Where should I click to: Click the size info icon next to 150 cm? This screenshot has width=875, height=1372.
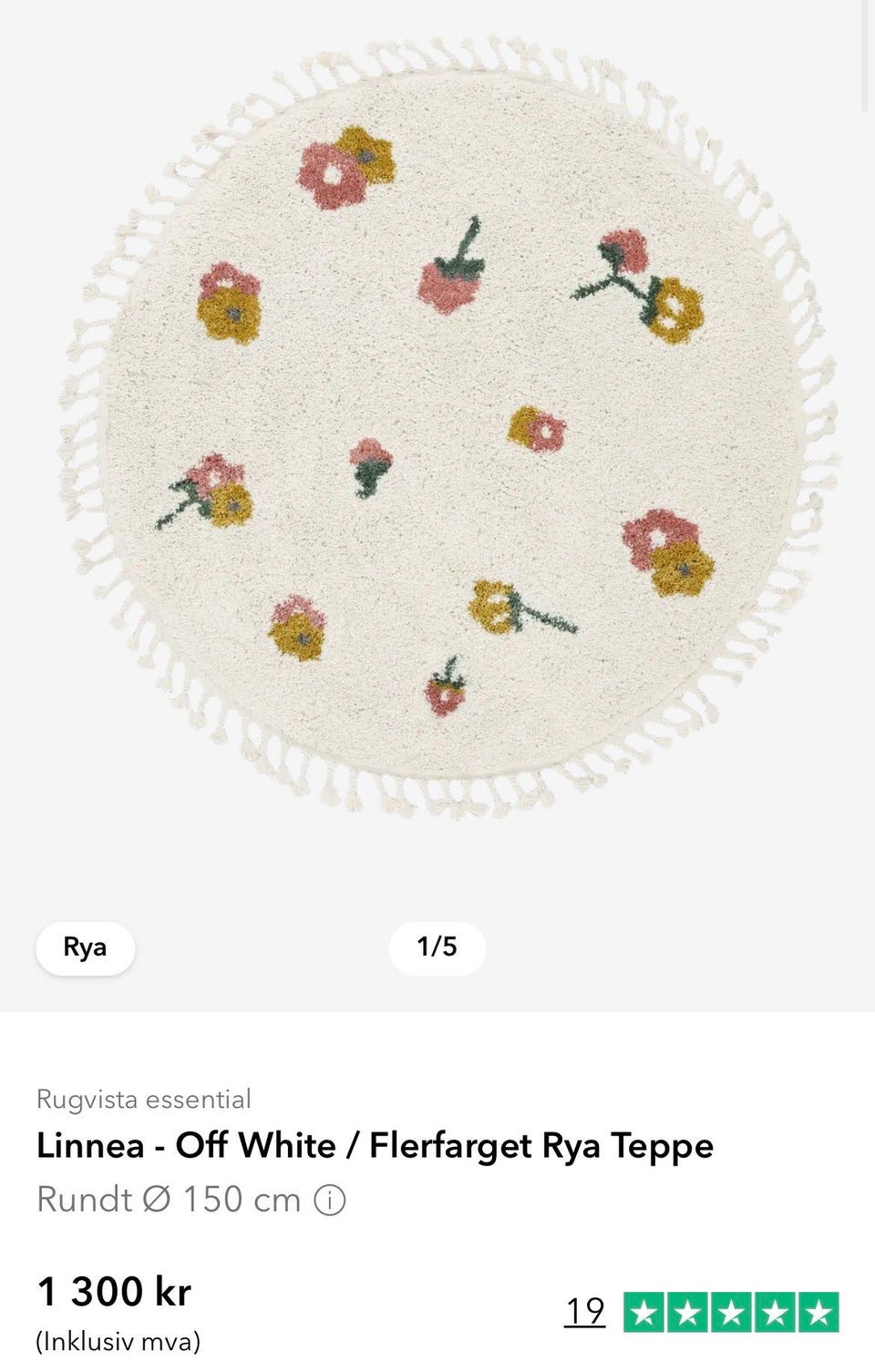[x=329, y=1200]
